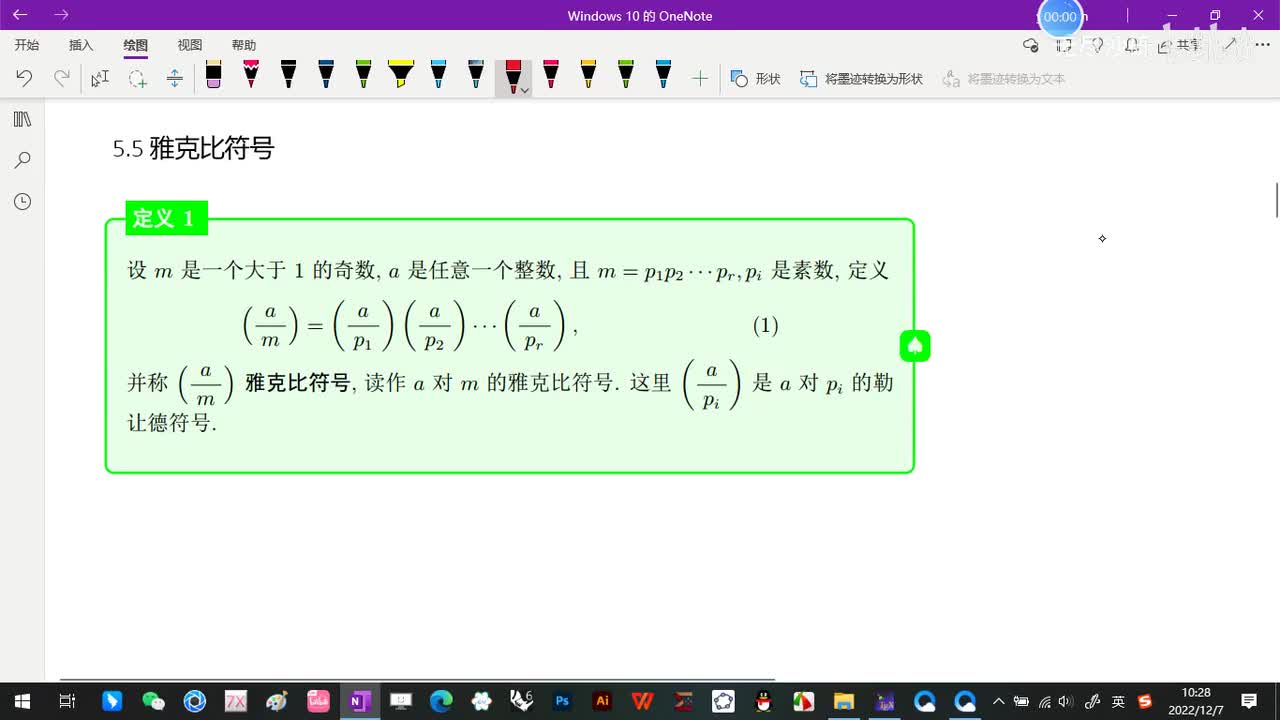Screen dimensions: 1280x720
Task: Open Illustrator from the taskbar
Action: pos(602,701)
